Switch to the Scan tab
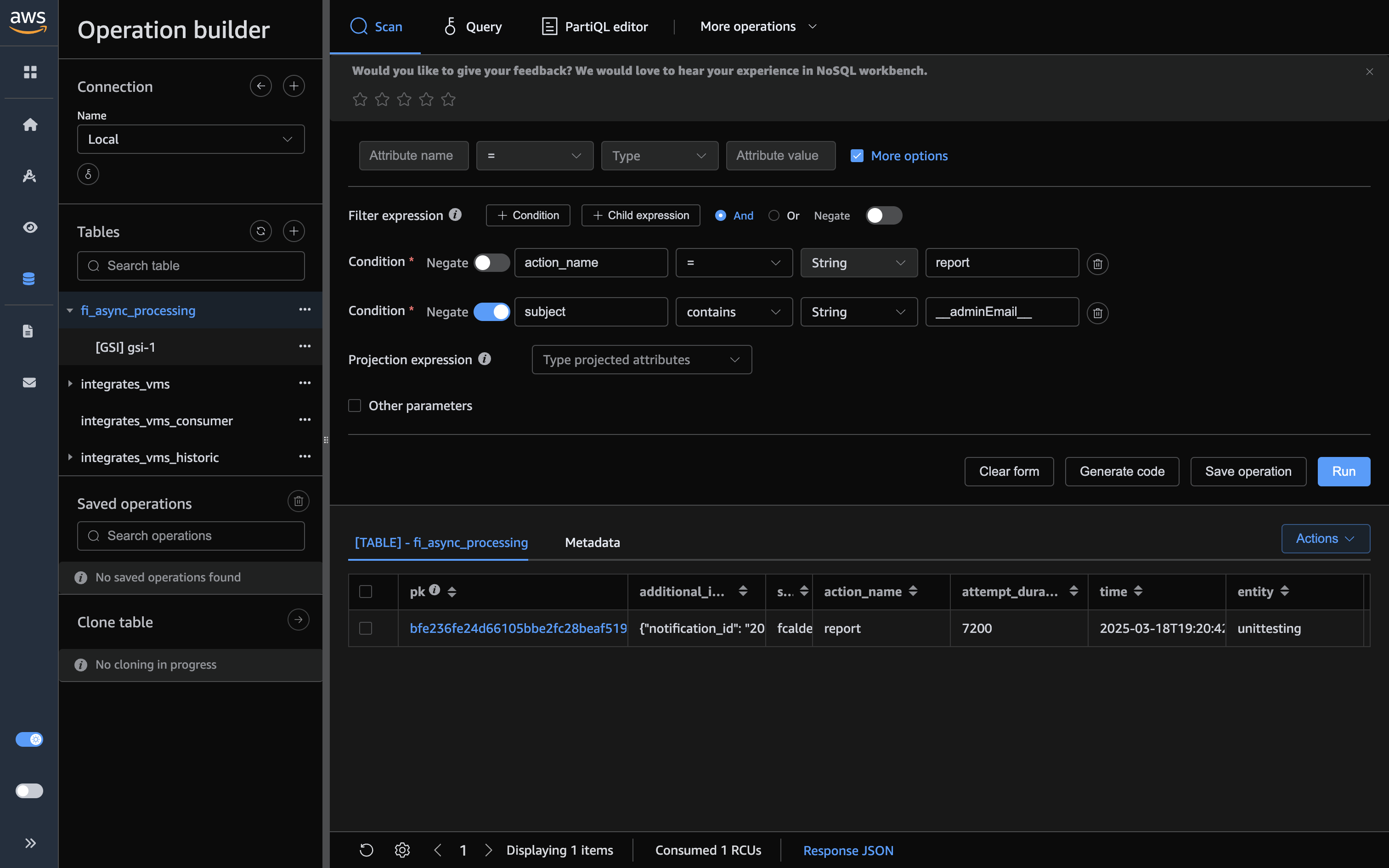Image resolution: width=1389 pixels, height=868 pixels. click(x=376, y=27)
